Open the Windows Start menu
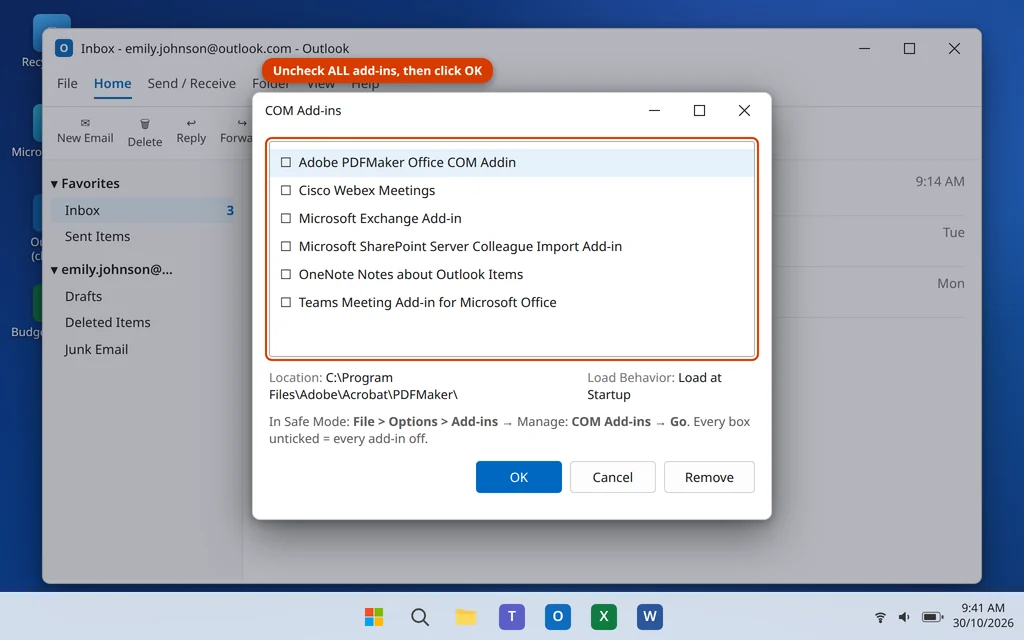This screenshot has width=1024, height=640. click(374, 616)
